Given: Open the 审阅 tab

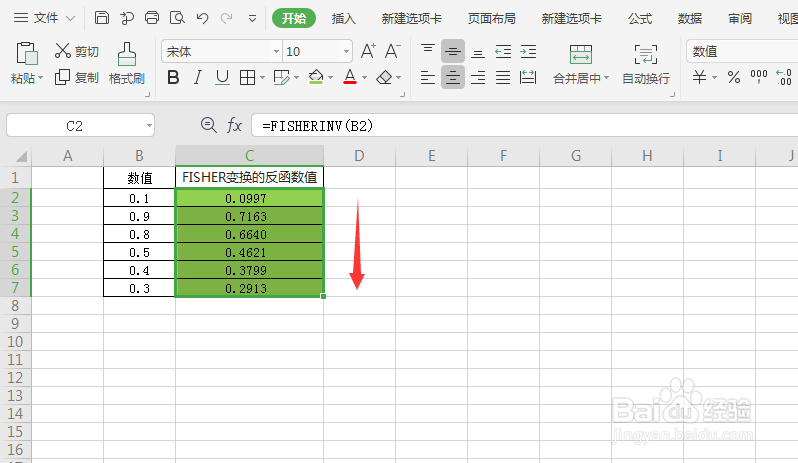Looking at the screenshot, I should (x=739, y=19).
